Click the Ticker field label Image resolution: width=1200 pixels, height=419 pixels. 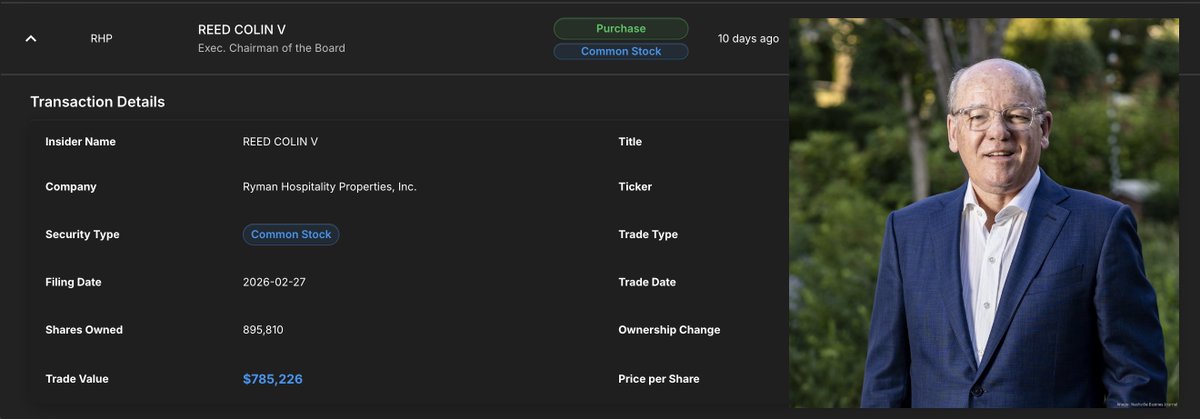[x=635, y=187]
